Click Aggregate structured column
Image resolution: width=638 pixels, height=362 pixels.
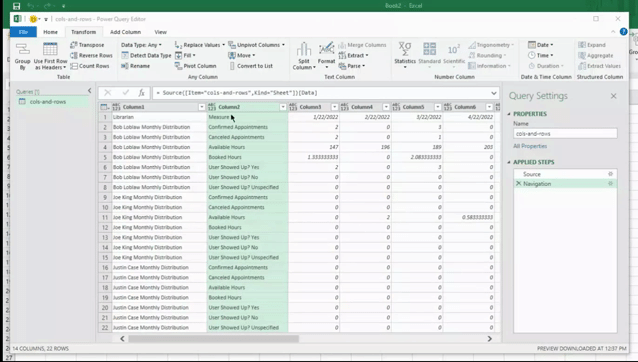tap(595, 55)
